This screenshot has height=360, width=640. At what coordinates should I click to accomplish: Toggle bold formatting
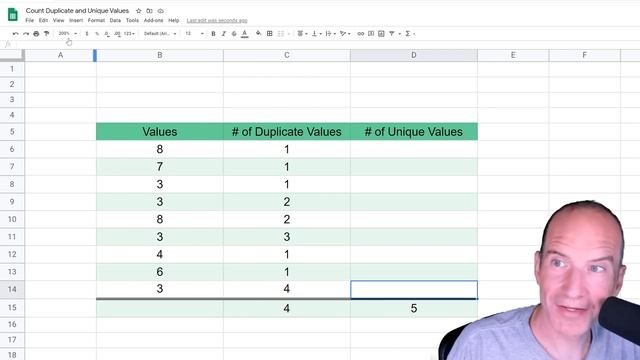(x=213, y=33)
